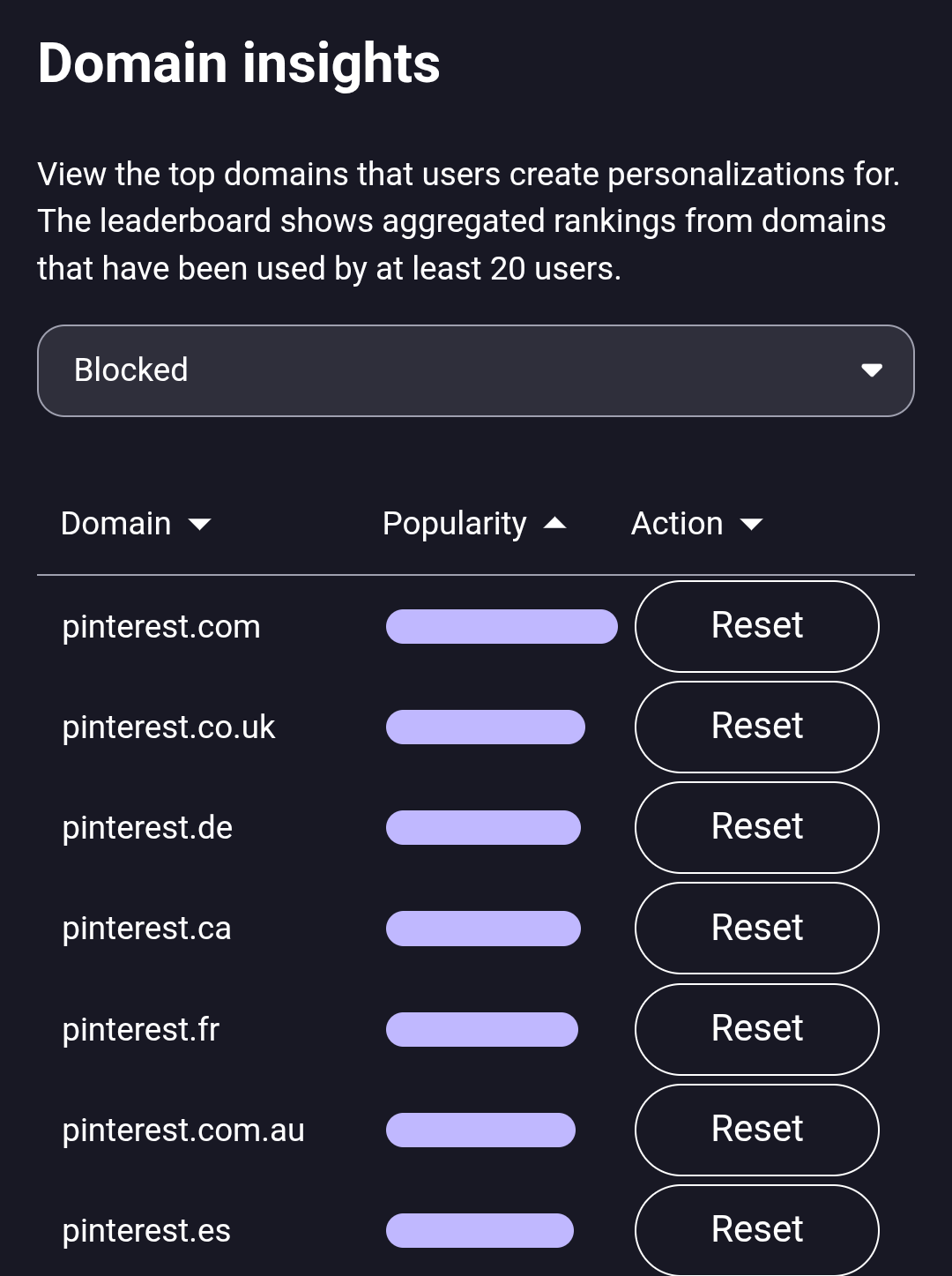This screenshot has height=1276, width=952.
Task: Reset the pinterest.com domain
Action: pyautogui.click(x=756, y=626)
